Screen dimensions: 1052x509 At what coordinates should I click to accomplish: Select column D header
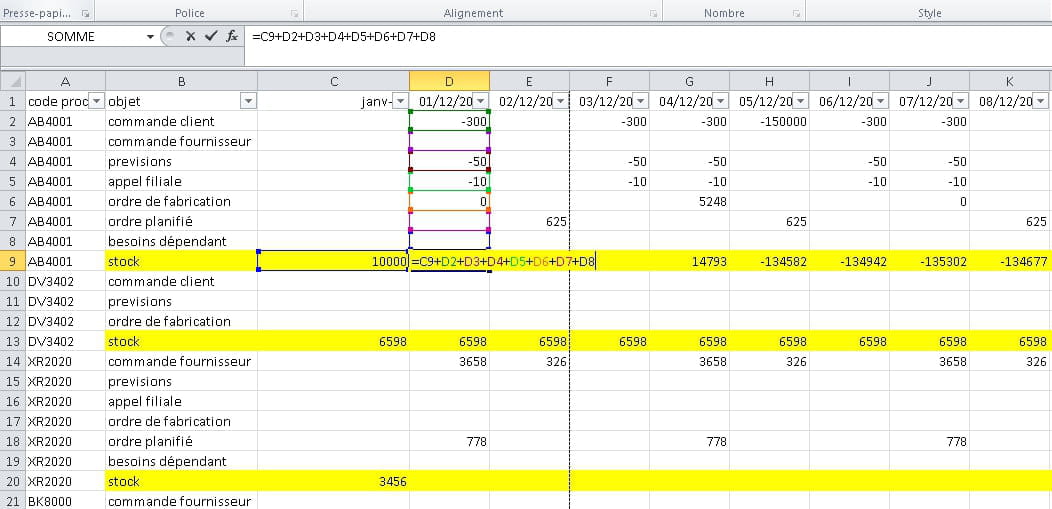tap(450, 81)
